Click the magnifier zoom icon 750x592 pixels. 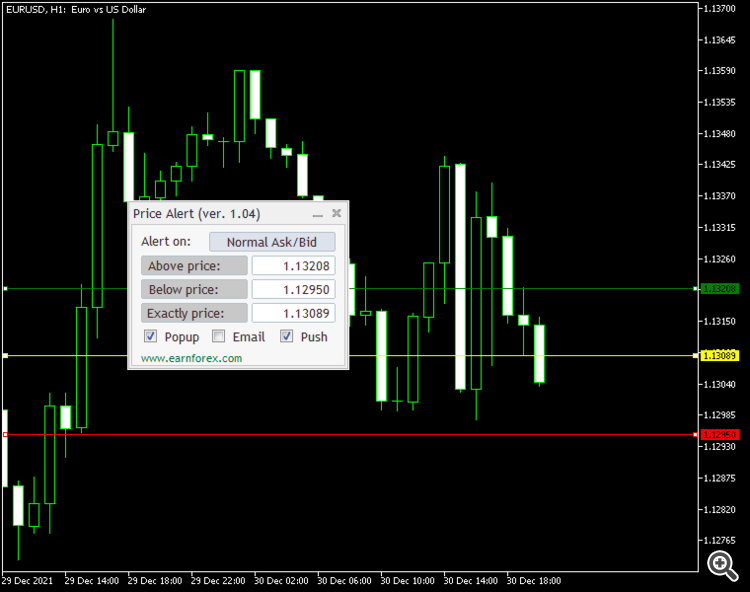point(723,566)
